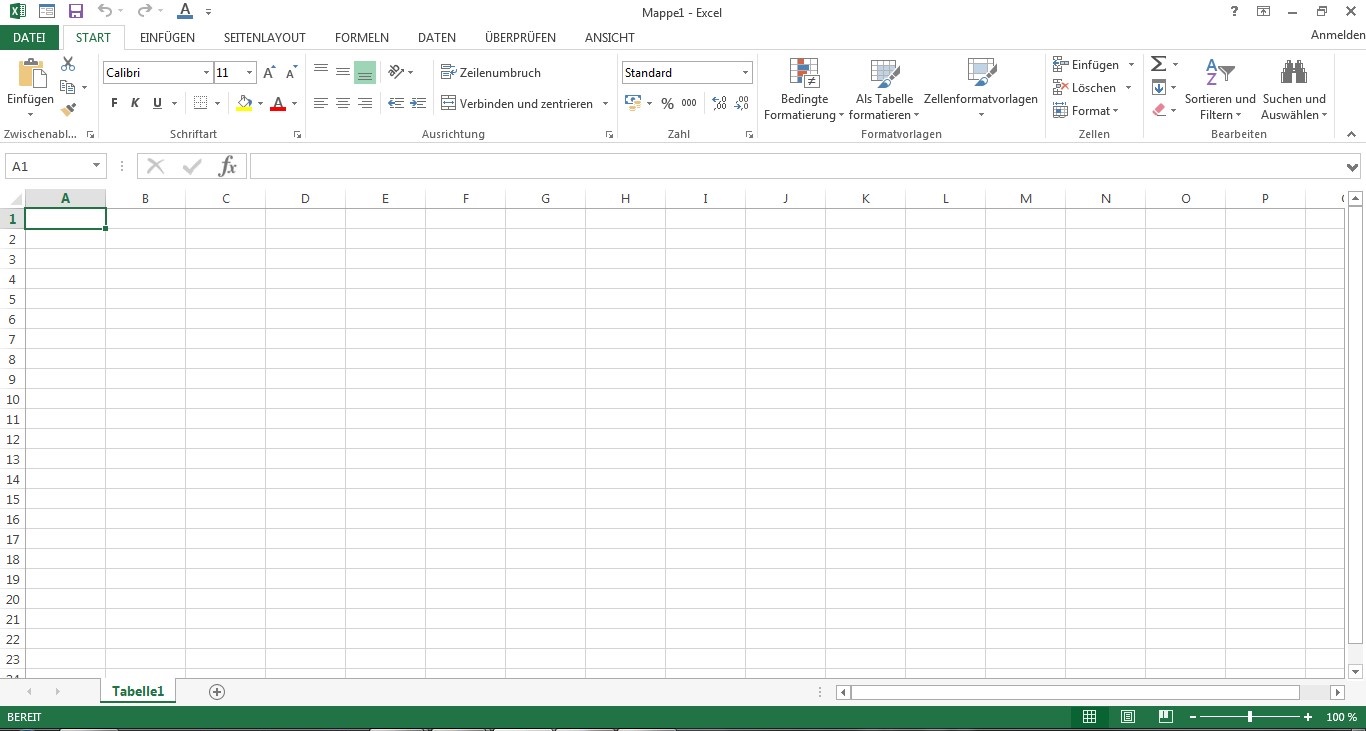The image size is (1366, 731).
Task: Click the add new sheet plus icon
Action: 217,692
